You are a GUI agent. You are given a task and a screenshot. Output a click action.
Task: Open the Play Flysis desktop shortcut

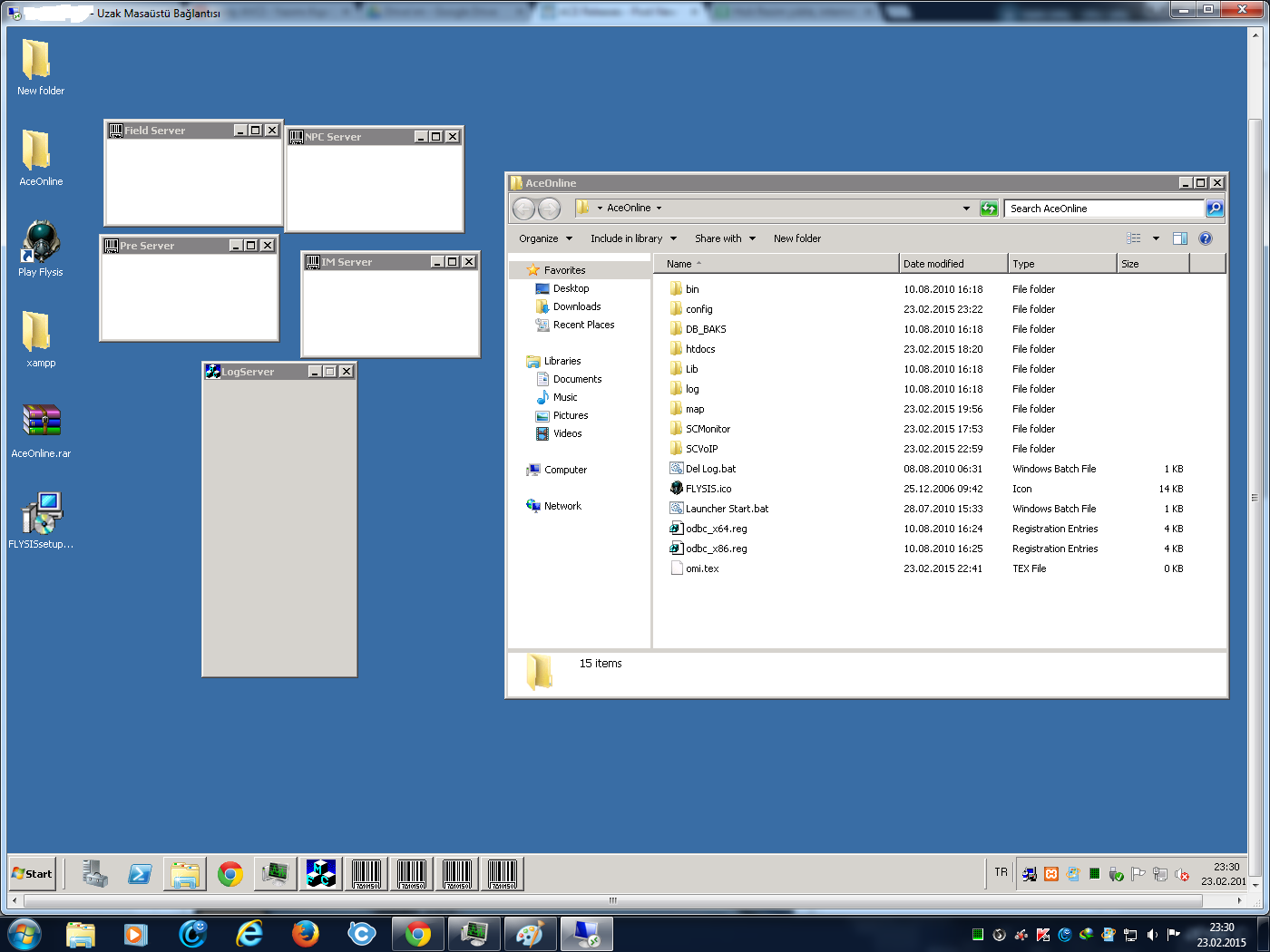[x=41, y=248]
